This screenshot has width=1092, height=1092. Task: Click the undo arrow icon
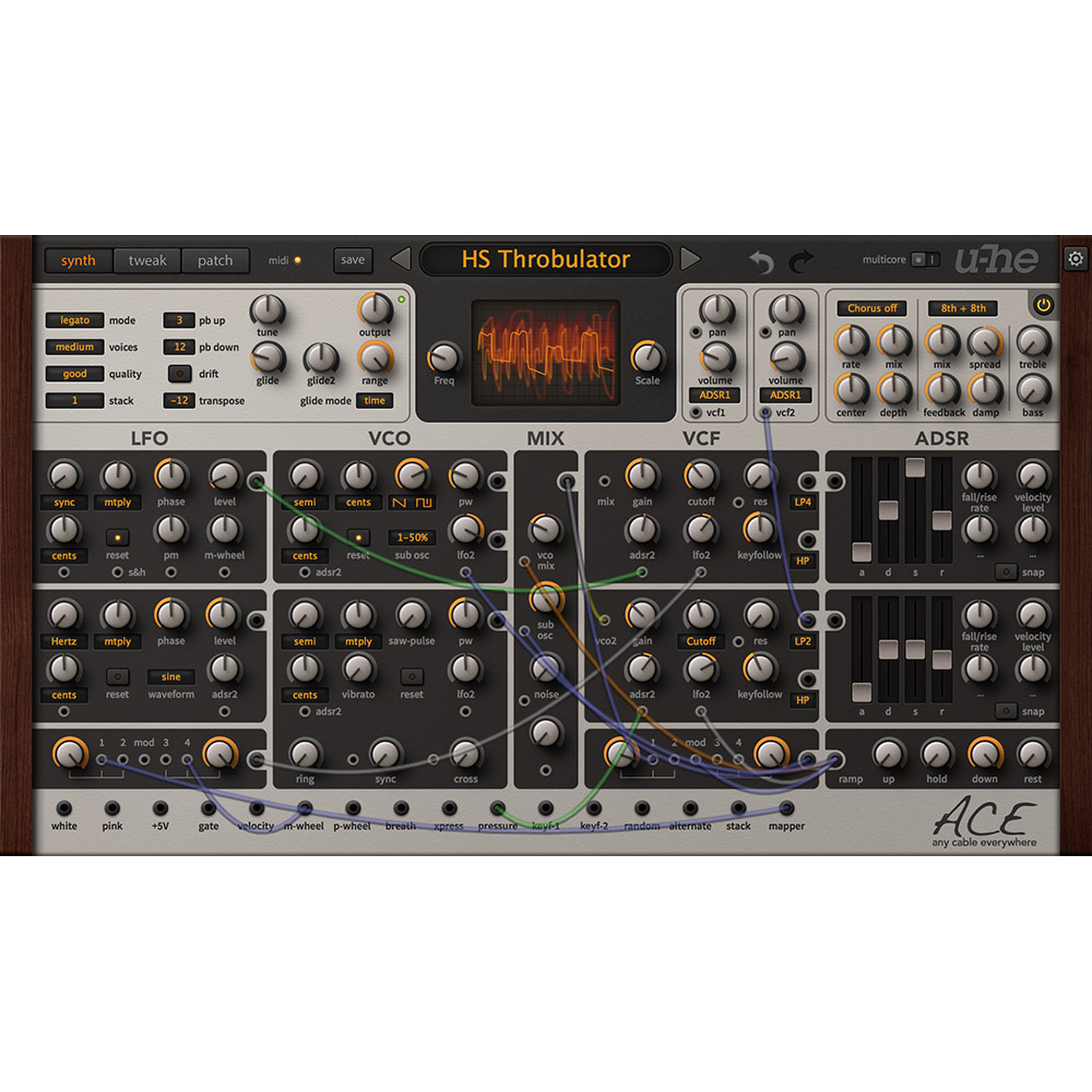coord(761,261)
